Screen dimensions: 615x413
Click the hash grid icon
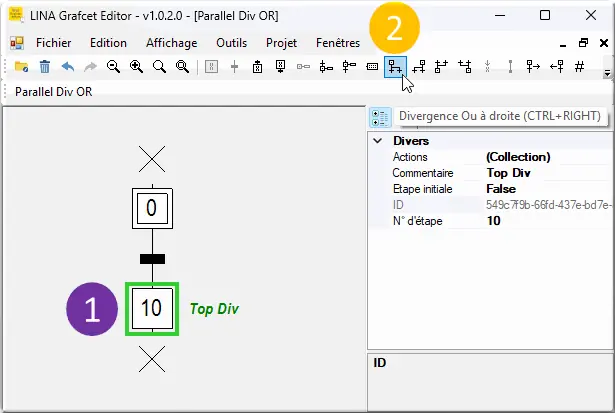[579, 67]
